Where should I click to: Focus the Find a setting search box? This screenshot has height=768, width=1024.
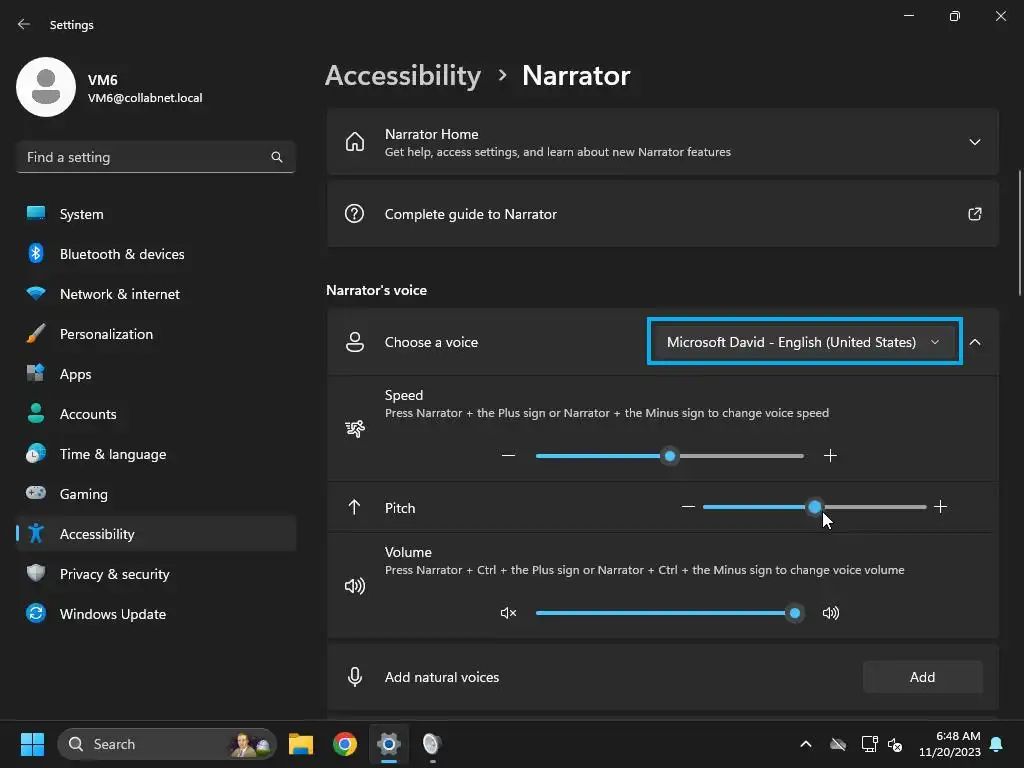(155, 157)
